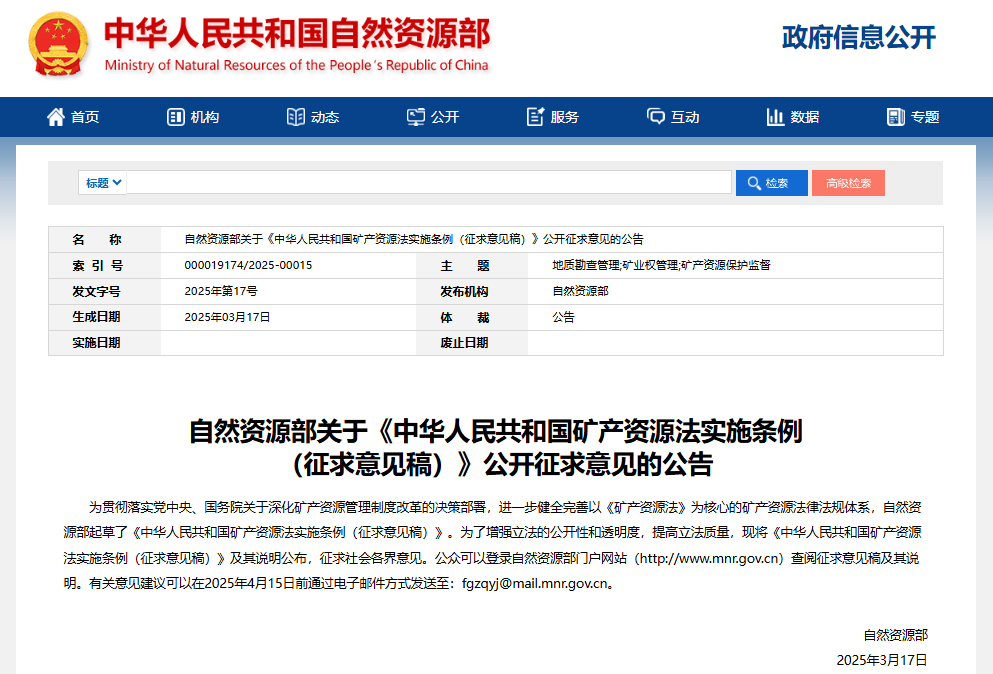The image size is (993, 674).
Task: Click the 互动 interaction icon
Action: [x=655, y=116]
